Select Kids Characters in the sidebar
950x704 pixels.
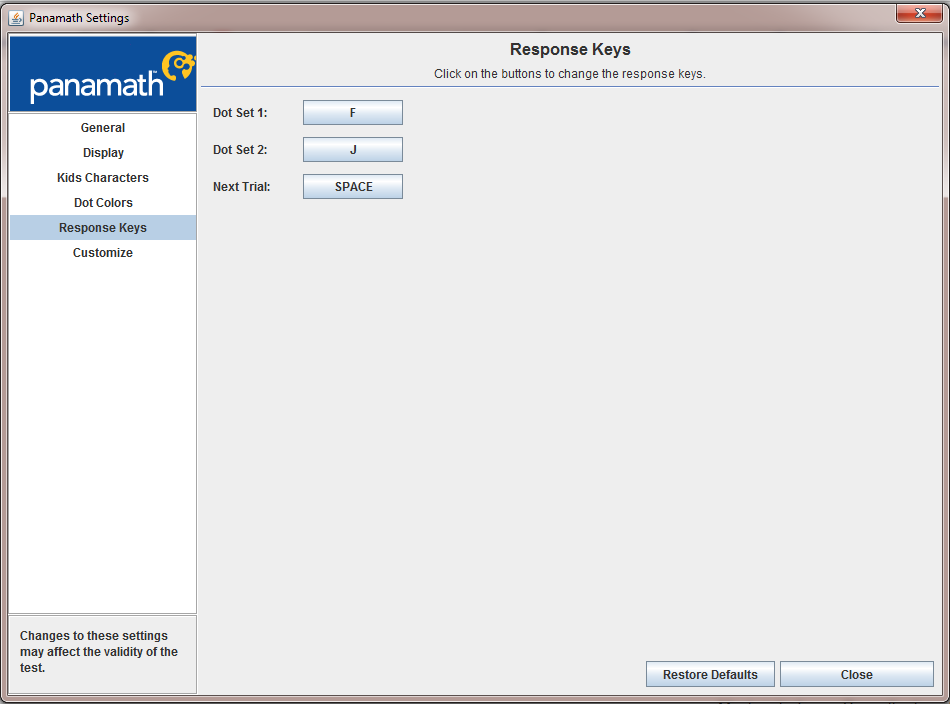[x=103, y=178]
